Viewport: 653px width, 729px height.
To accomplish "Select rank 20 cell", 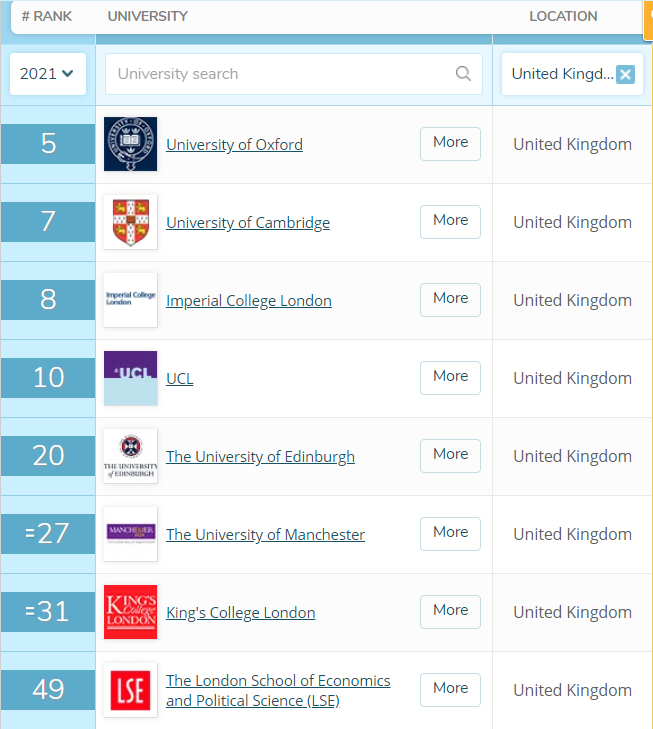I will [48, 456].
